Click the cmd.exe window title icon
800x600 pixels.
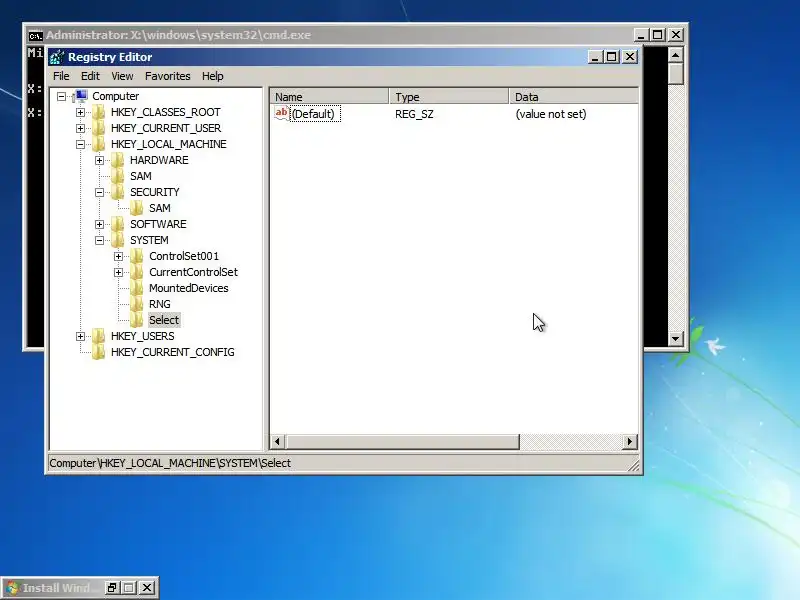click(x=35, y=35)
